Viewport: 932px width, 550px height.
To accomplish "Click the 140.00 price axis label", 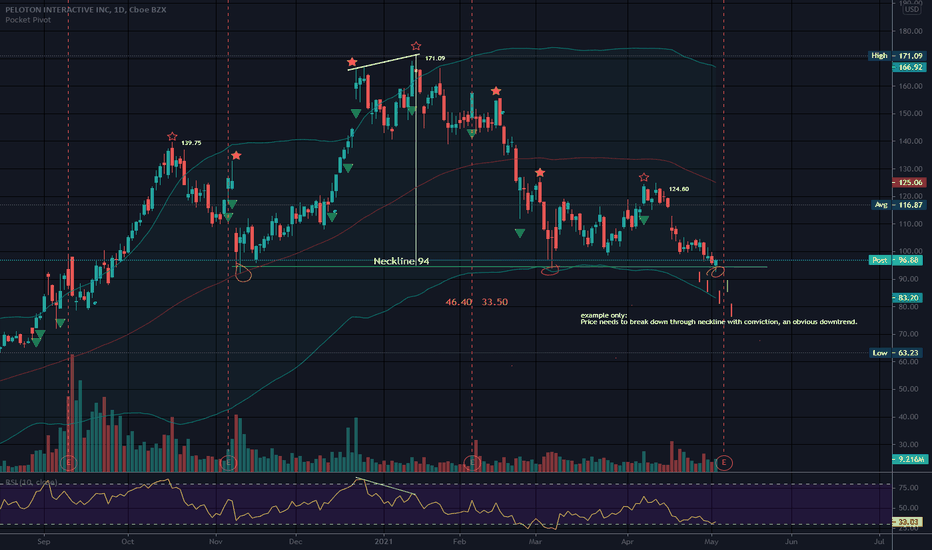I will [x=911, y=141].
